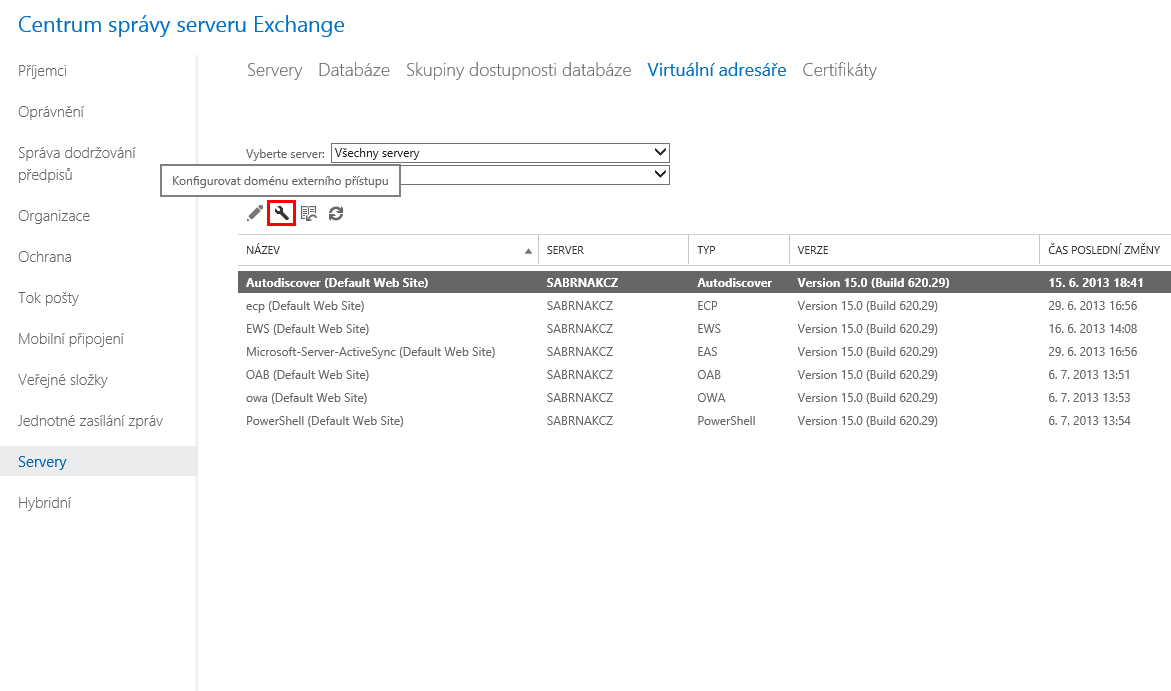This screenshot has width=1171, height=691.
Task: Open Příjemci in the left sidebar
Action: tap(43, 71)
